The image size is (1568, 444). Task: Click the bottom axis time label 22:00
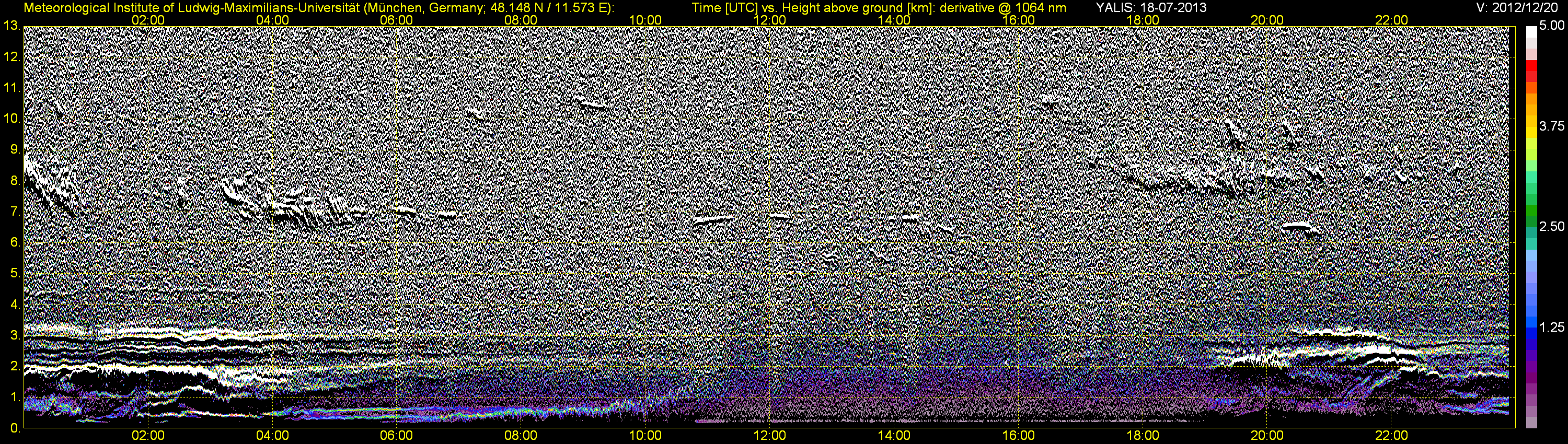click(1391, 436)
